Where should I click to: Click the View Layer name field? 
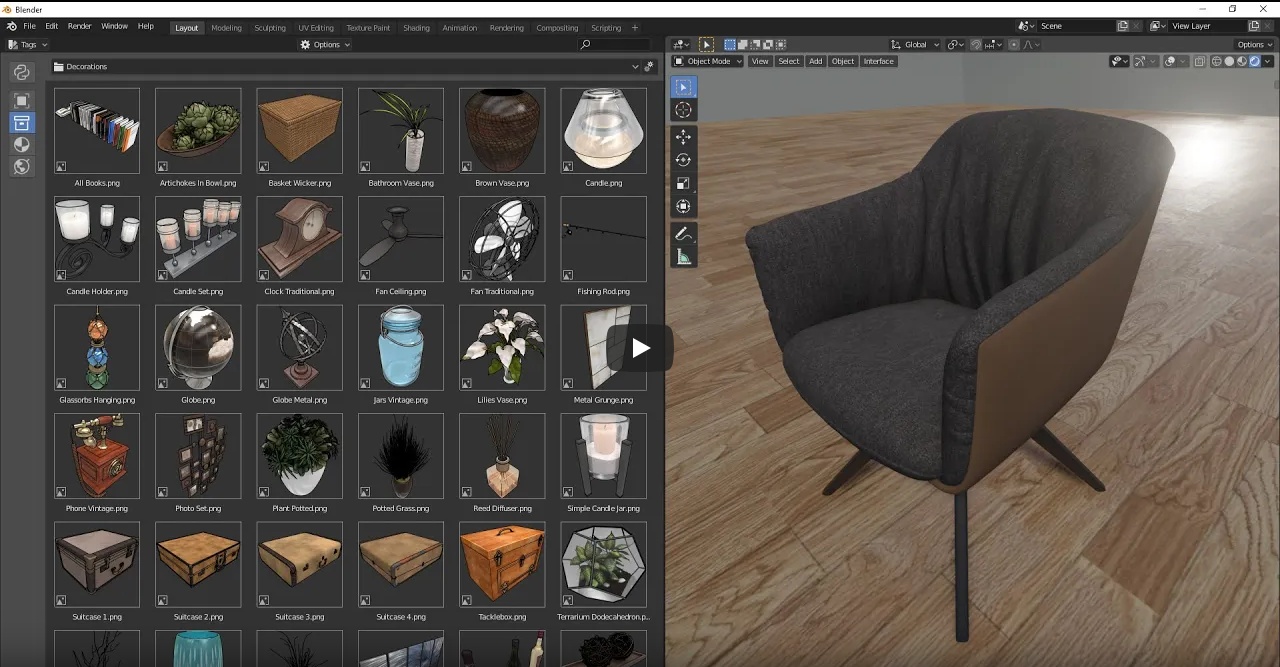(1207, 26)
